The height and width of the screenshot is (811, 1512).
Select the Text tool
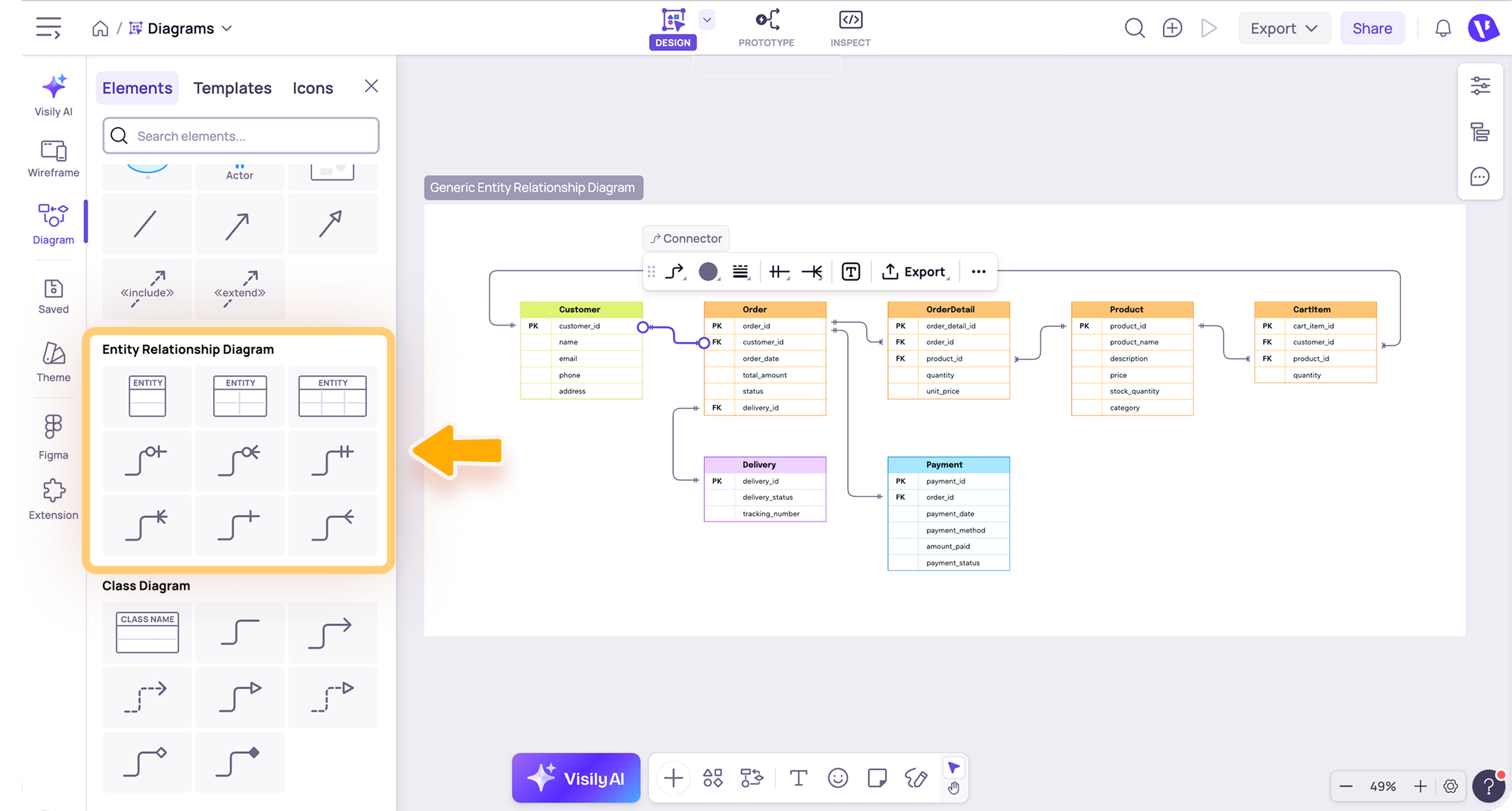click(798, 778)
